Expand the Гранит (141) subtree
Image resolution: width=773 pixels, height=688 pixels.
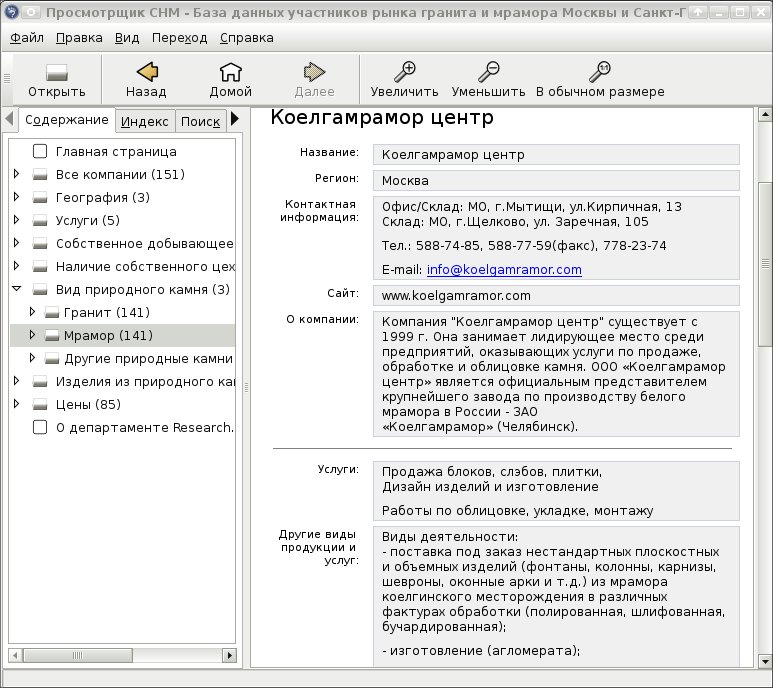coord(32,311)
